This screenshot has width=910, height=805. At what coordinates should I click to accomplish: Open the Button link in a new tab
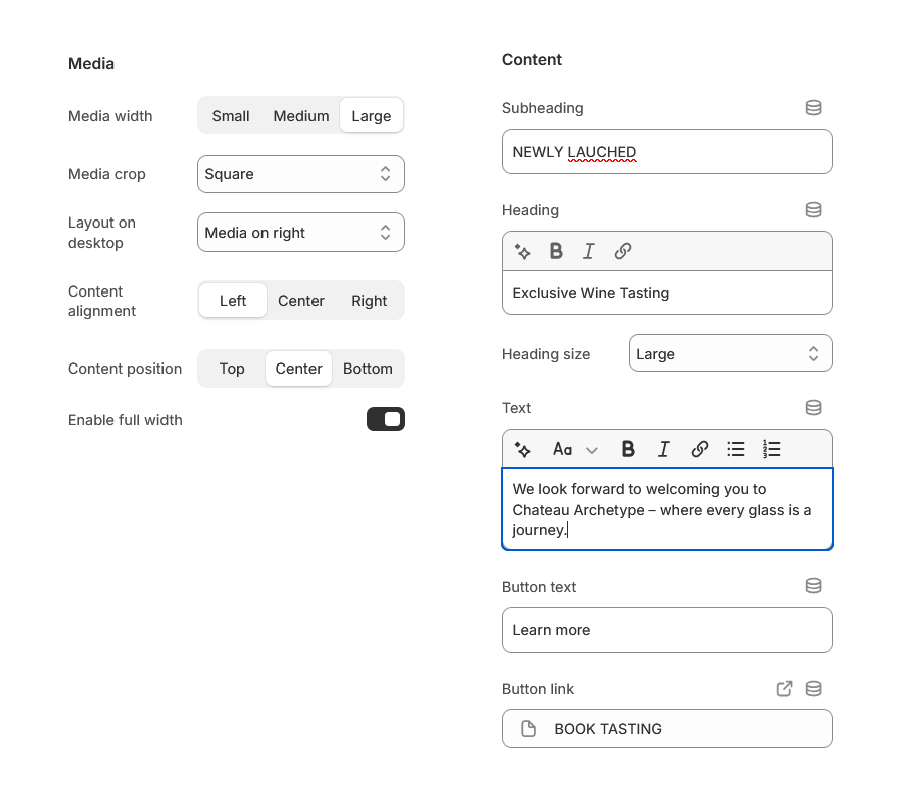click(x=784, y=688)
